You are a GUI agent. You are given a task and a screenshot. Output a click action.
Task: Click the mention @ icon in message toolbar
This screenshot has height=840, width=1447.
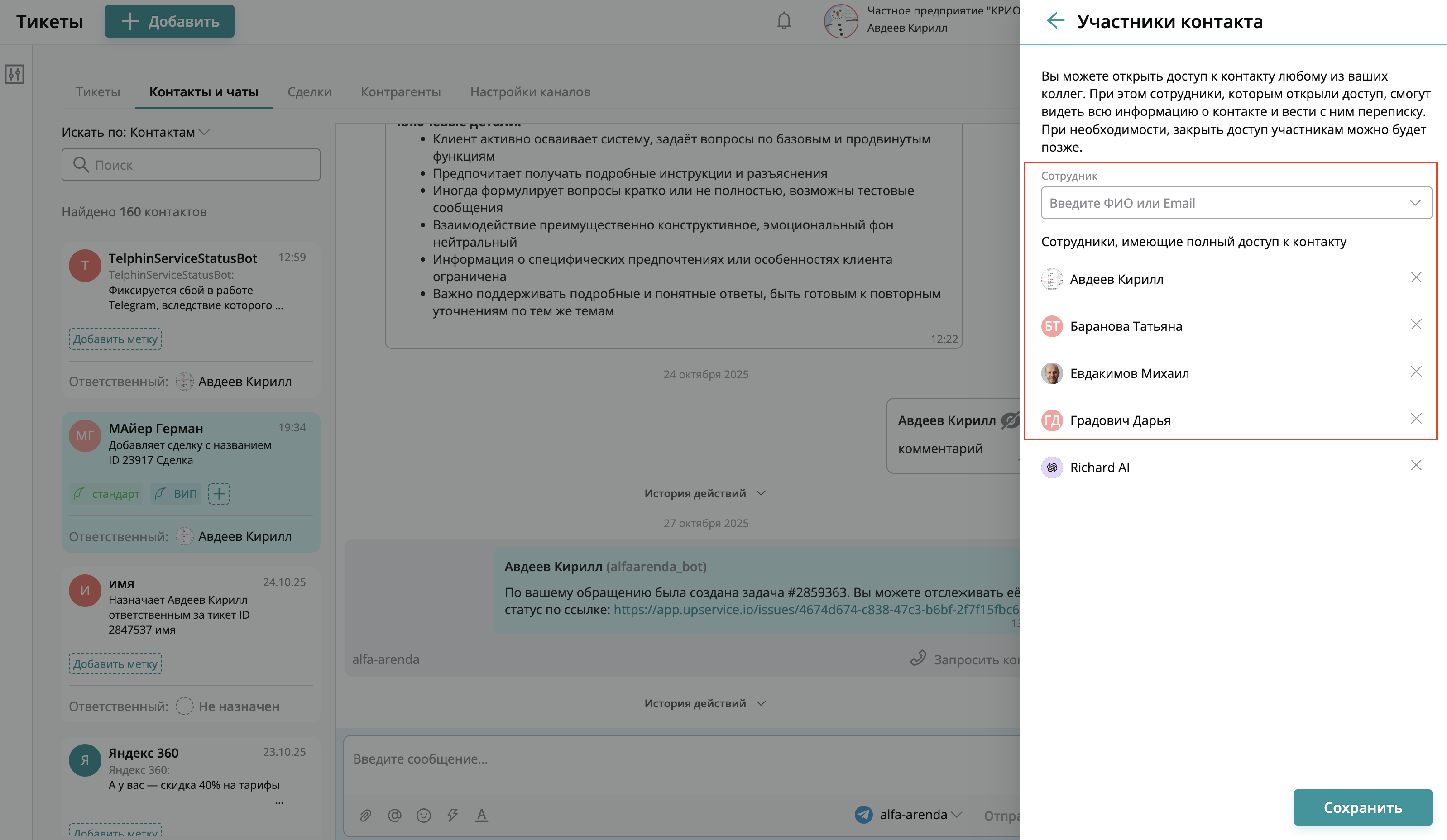(x=394, y=815)
